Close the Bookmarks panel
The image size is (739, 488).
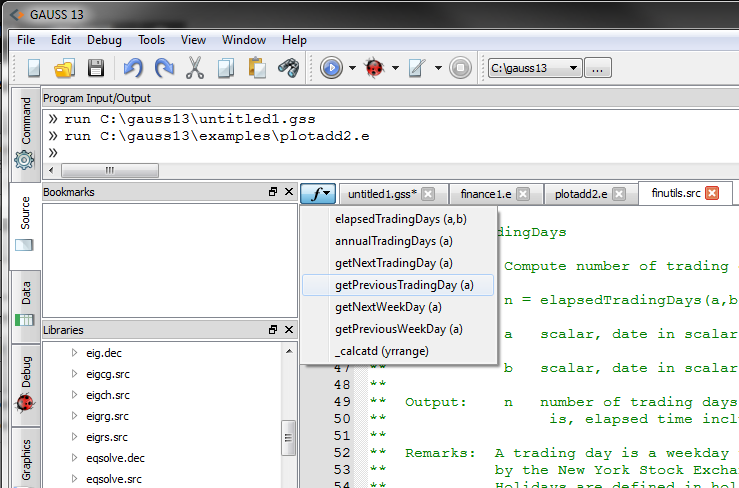289,192
